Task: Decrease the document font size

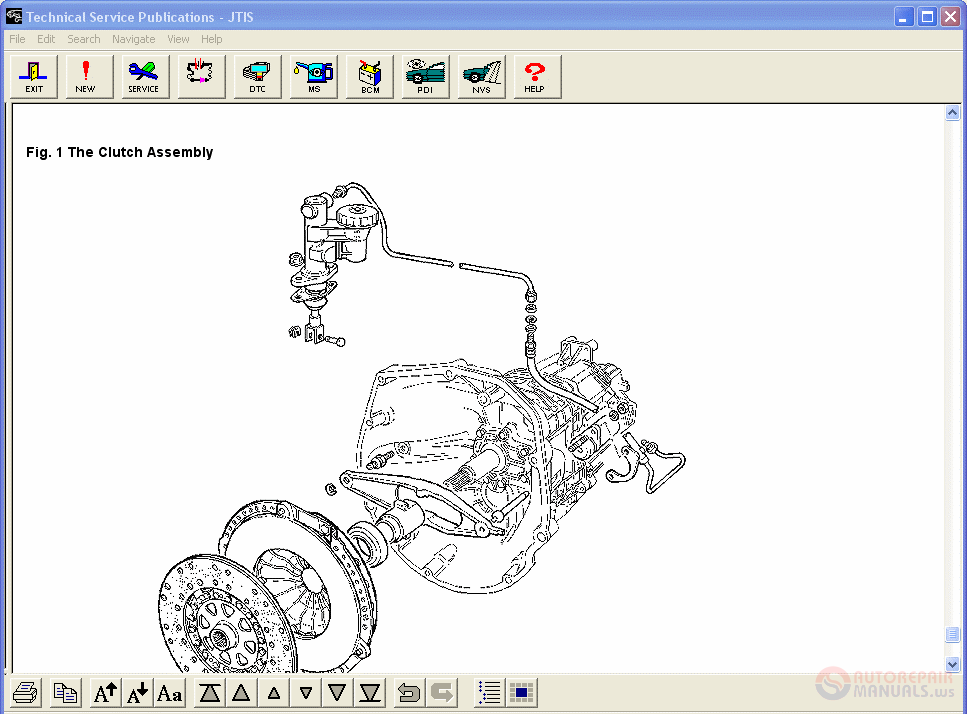Action: (x=137, y=691)
